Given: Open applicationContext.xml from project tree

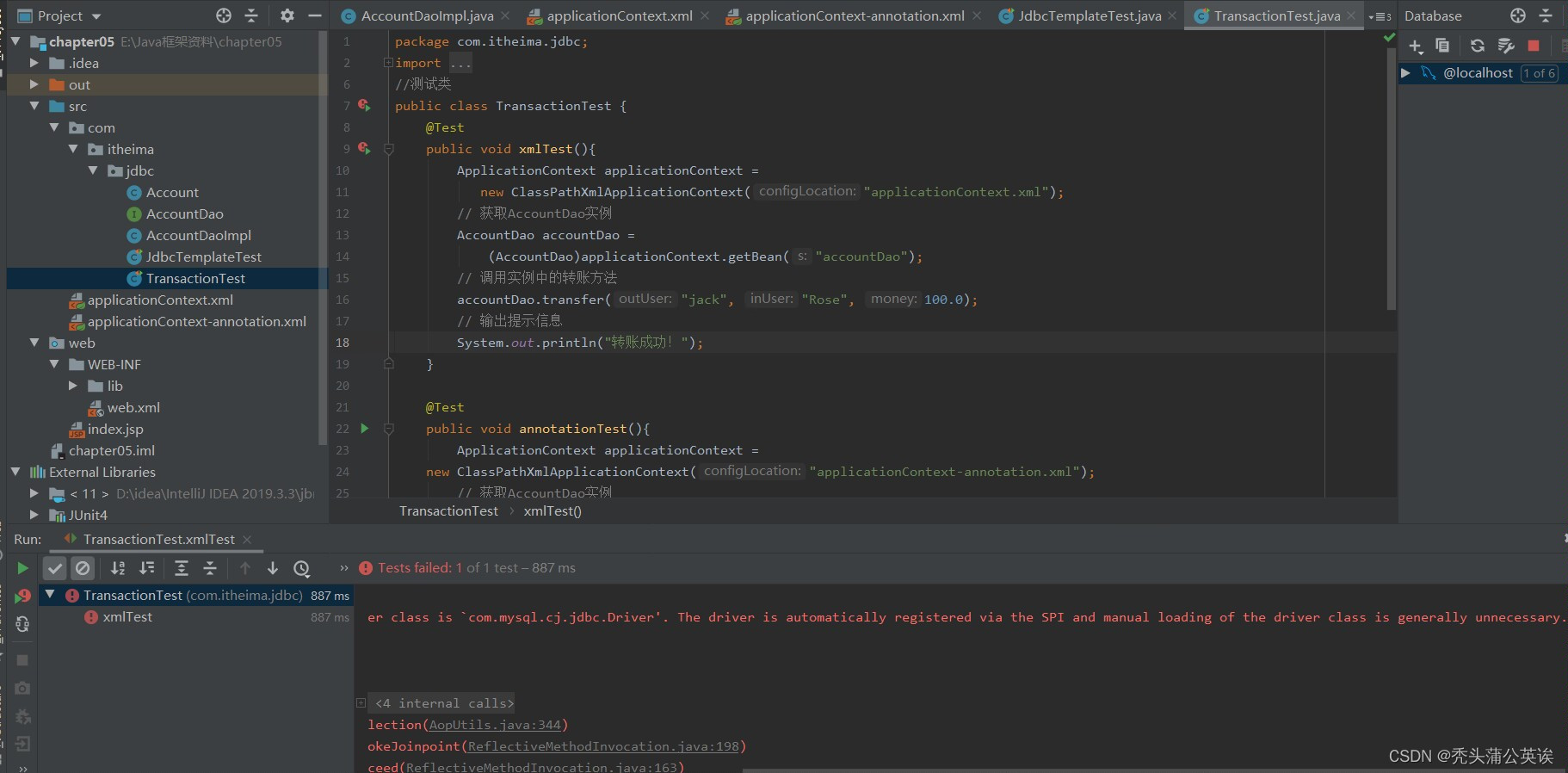Looking at the screenshot, I should pos(151,300).
